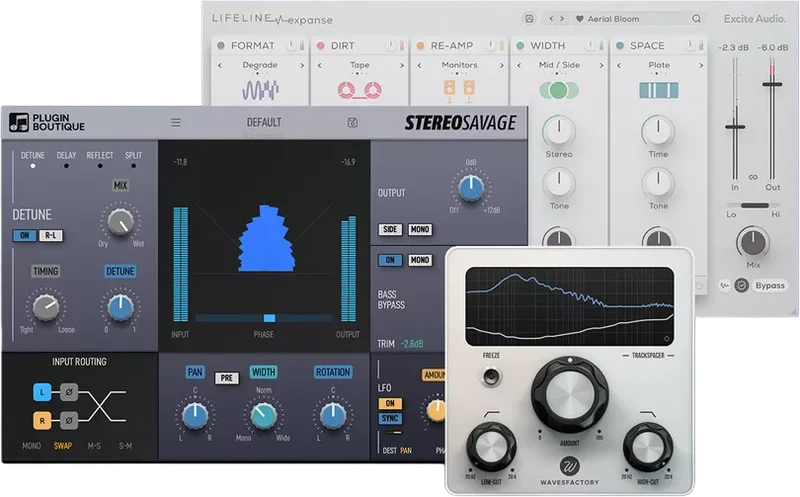Click the Wavesfactory W logo

coord(569,466)
